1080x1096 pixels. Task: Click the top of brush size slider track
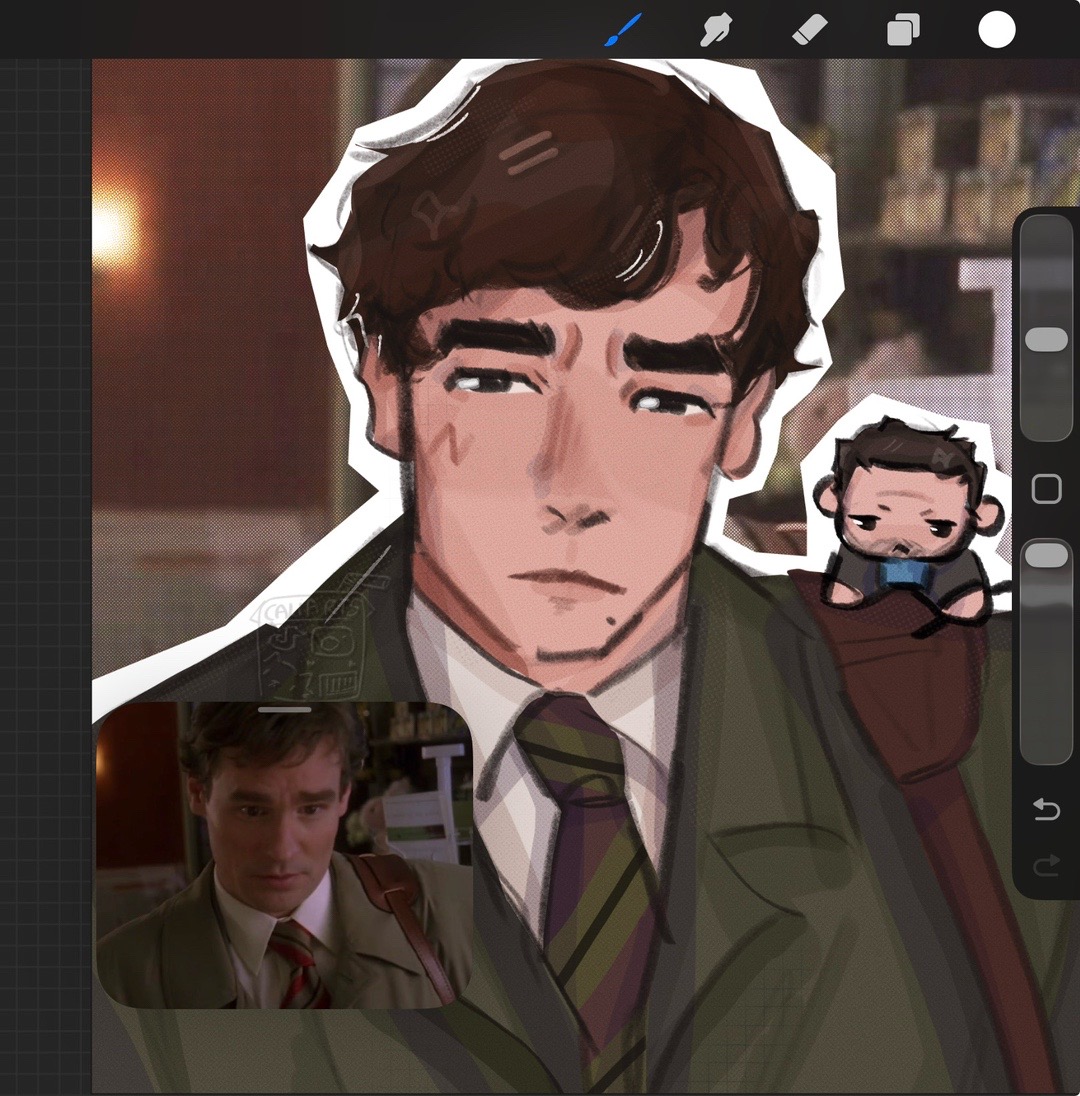(1046, 231)
